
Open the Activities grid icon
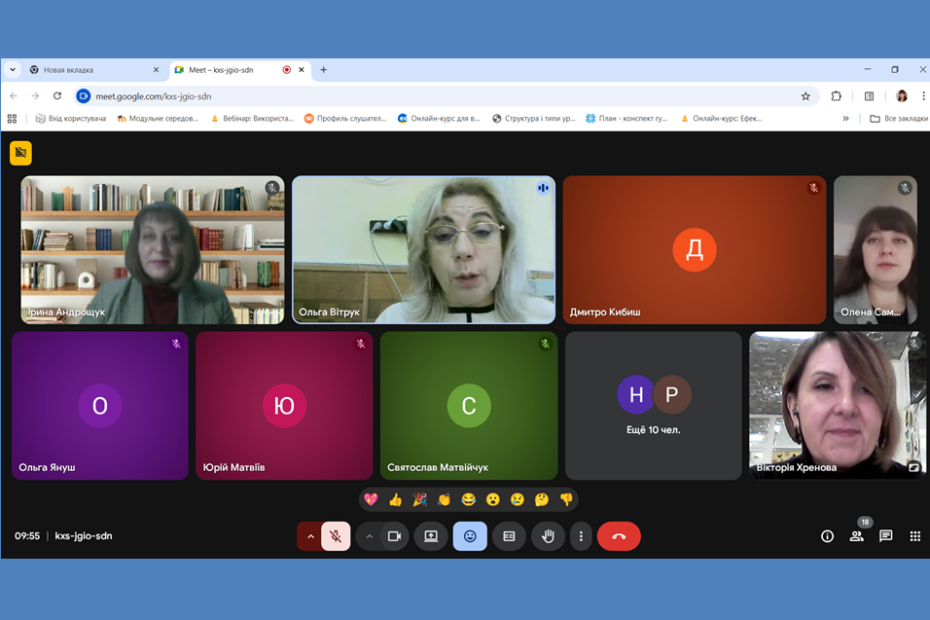tap(914, 536)
